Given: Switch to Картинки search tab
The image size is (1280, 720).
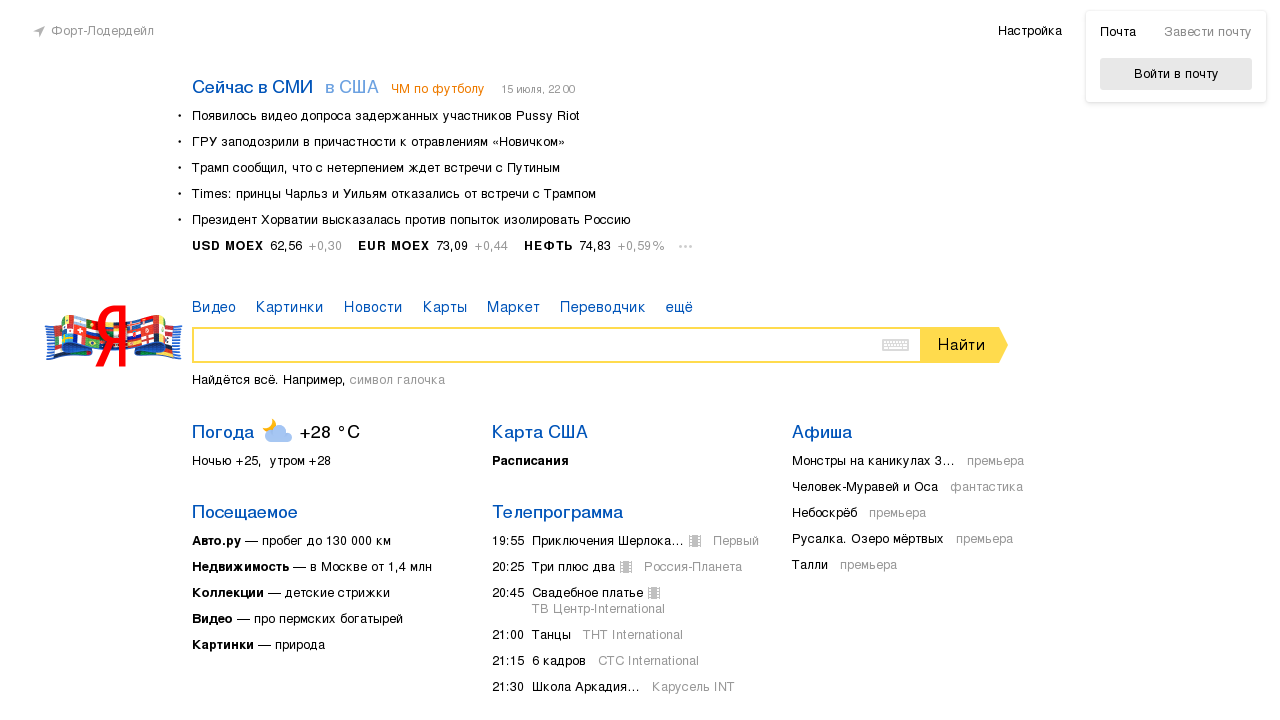Looking at the screenshot, I should click(290, 307).
